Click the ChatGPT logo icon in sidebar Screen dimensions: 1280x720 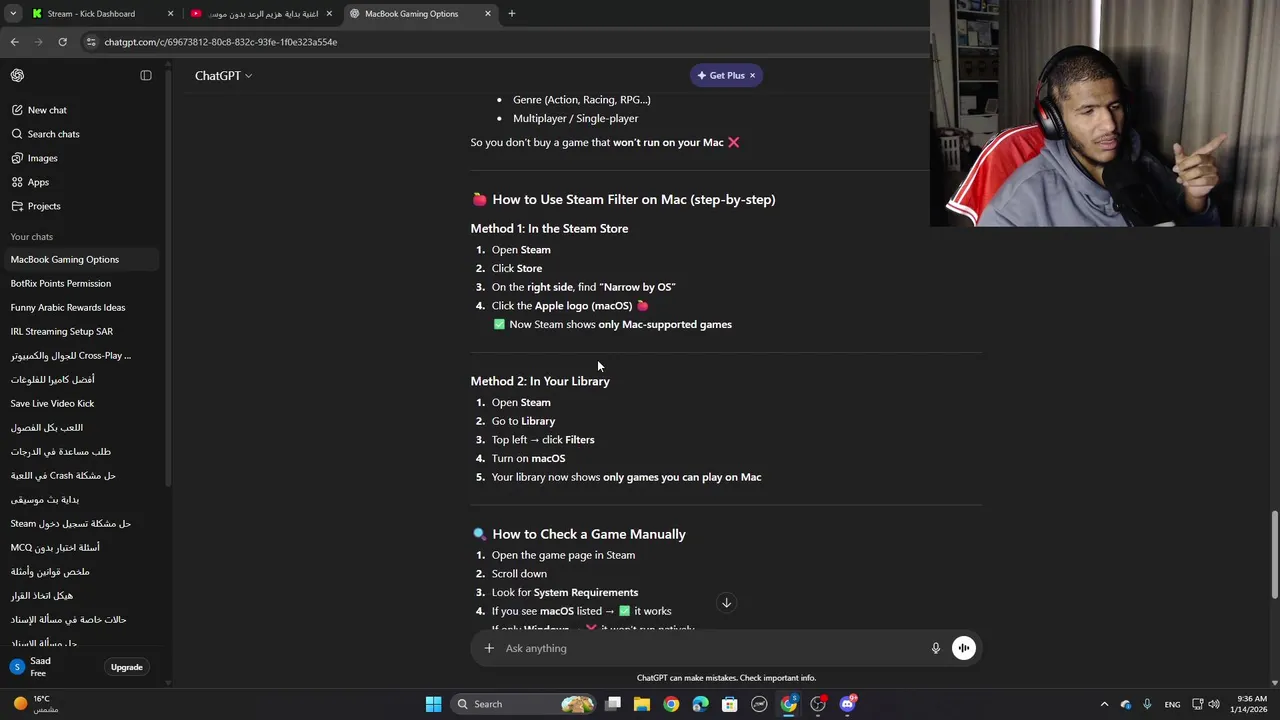(x=17, y=75)
